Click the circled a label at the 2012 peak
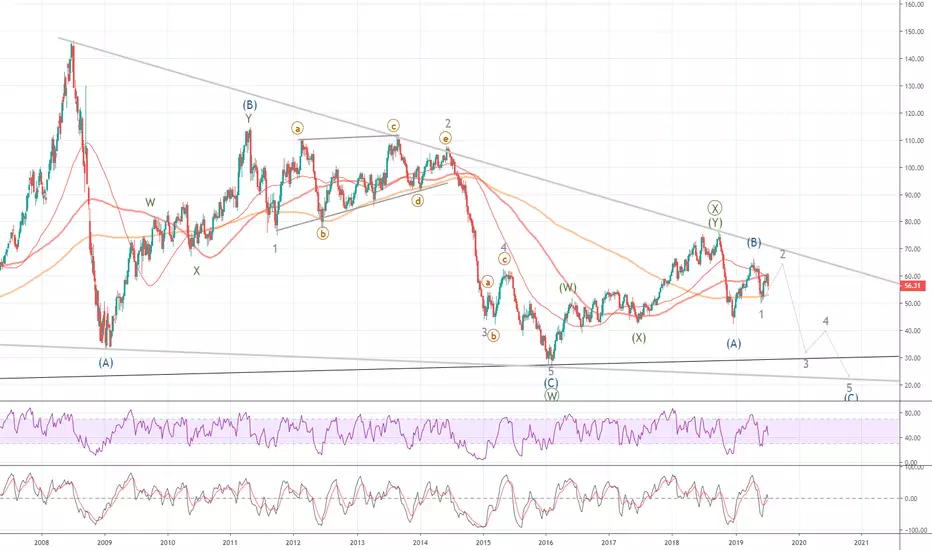The image size is (932, 550). pyautogui.click(x=297, y=128)
